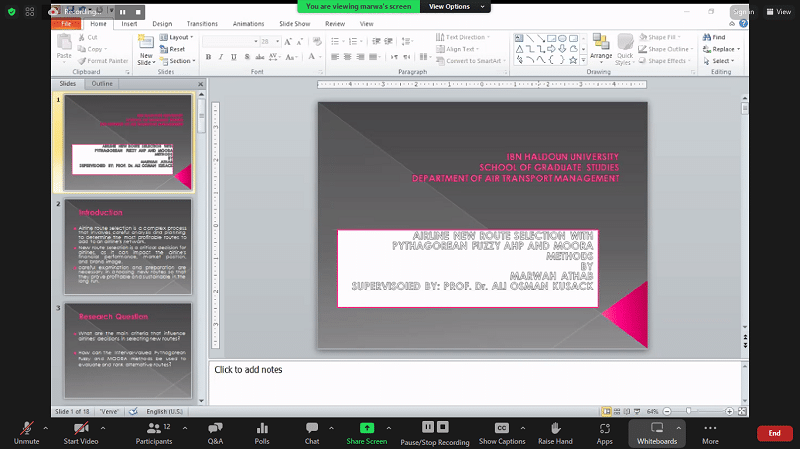Click the green Share Screen icon
The width and height of the screenshot is (800, 449).
coord(366,430)
